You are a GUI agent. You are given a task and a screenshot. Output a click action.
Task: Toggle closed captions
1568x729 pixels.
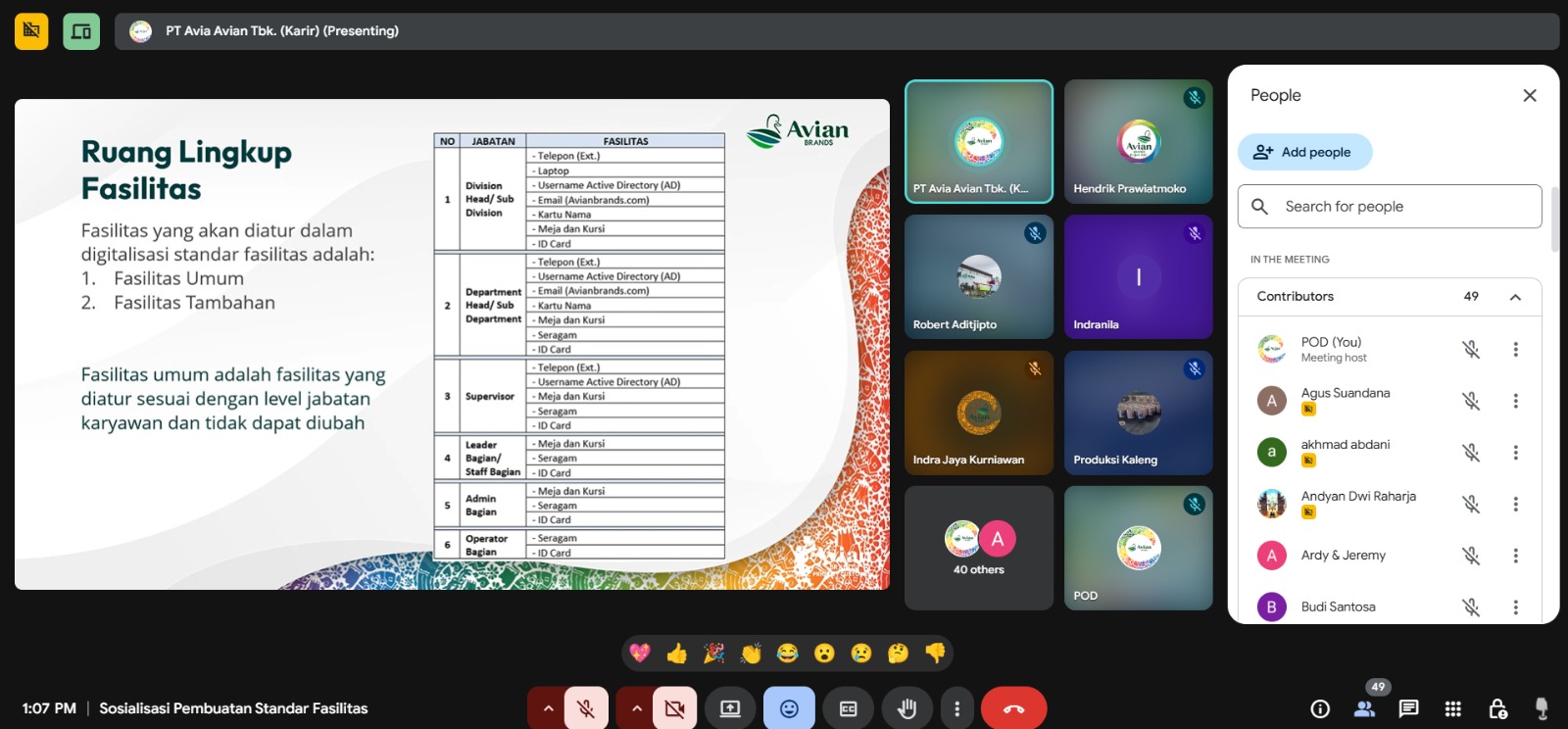(x=849, y=708)
